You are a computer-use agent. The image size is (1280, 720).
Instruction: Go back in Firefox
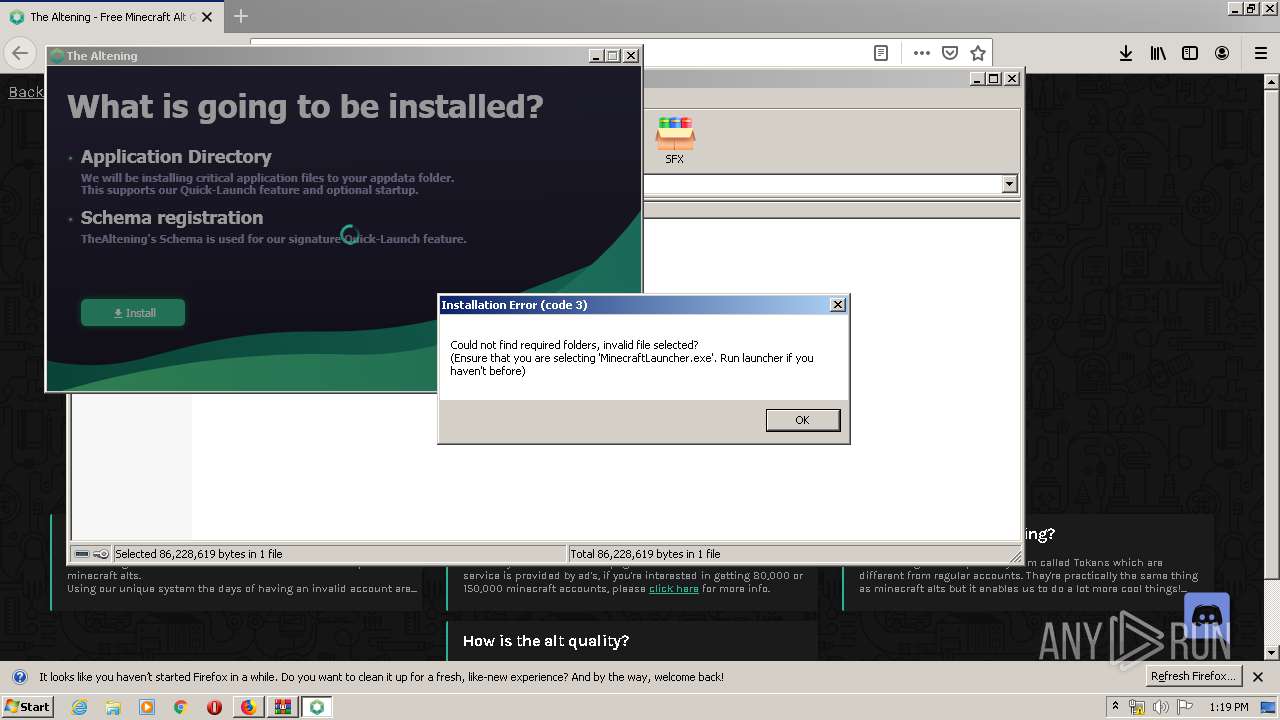coord(20,53)
